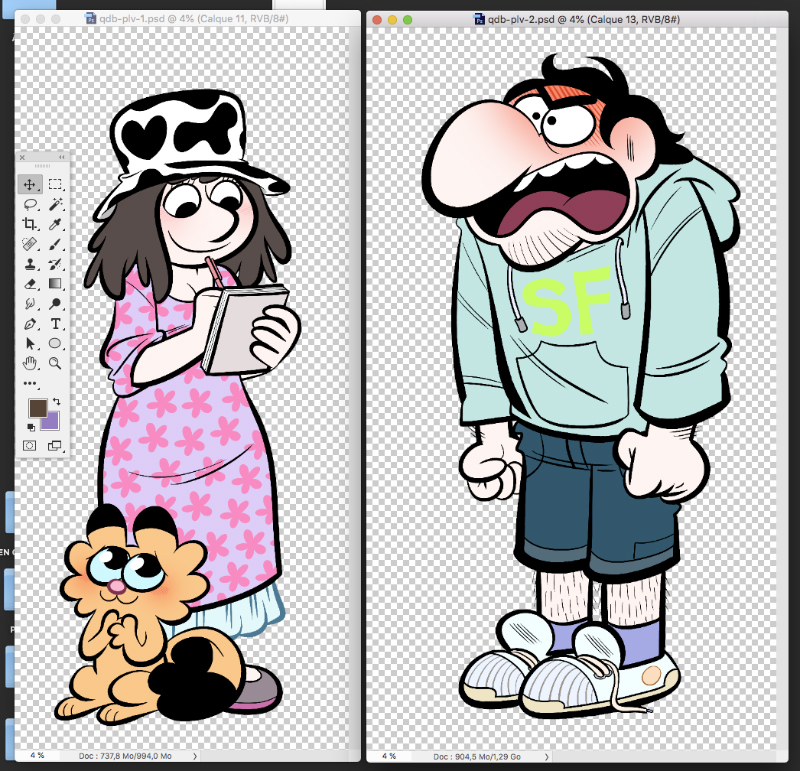Choose the Horizontal Type tool
Image resolution: width=800 pixels, height=771 pixels.
click(56, 324)
